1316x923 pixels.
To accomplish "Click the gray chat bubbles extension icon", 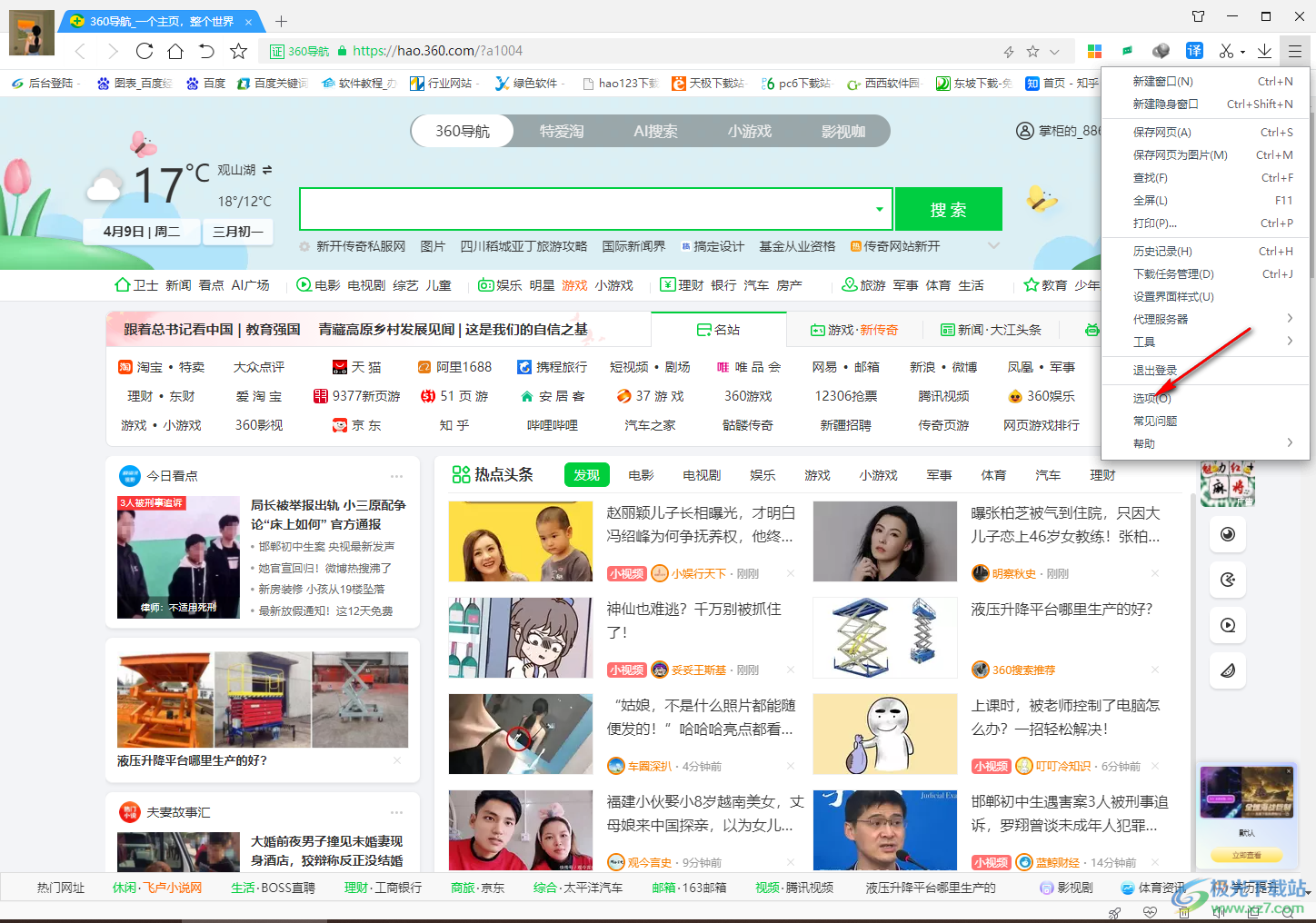I will [x=1161, y=51].
